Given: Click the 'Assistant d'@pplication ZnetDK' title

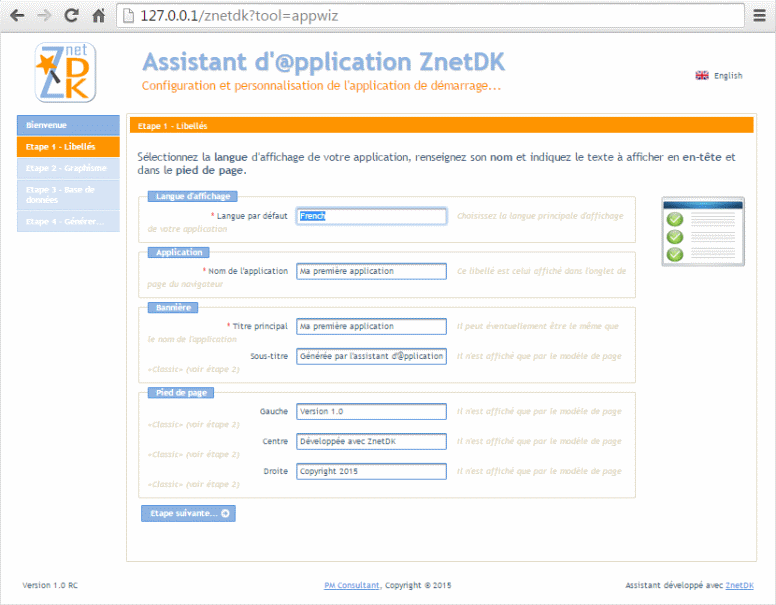Looking at the screenshot, I should [324, 62].
